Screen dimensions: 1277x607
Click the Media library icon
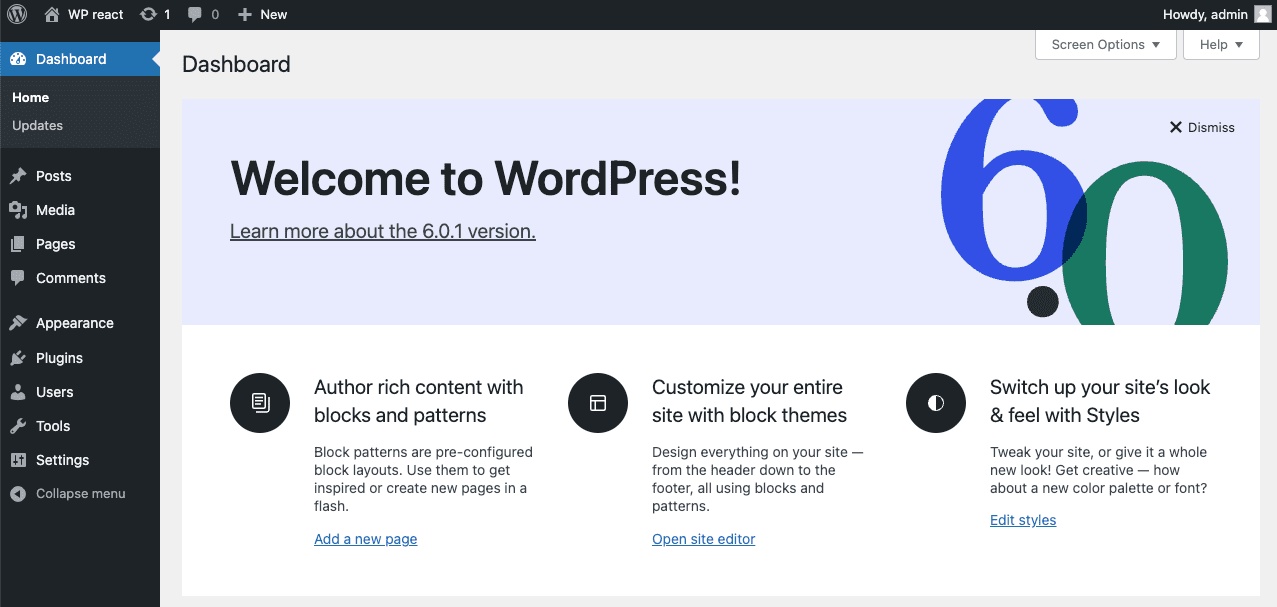(x=18, y=210)
